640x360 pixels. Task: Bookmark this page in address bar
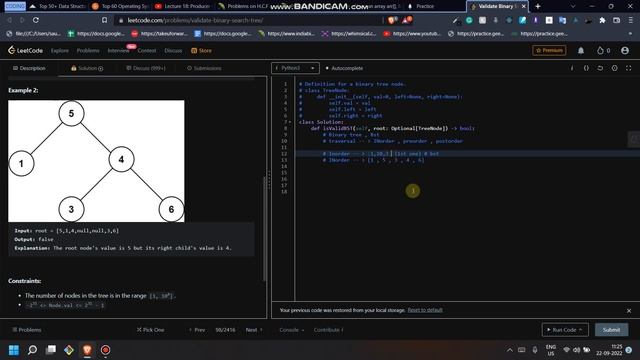click(x=104, y=20)
